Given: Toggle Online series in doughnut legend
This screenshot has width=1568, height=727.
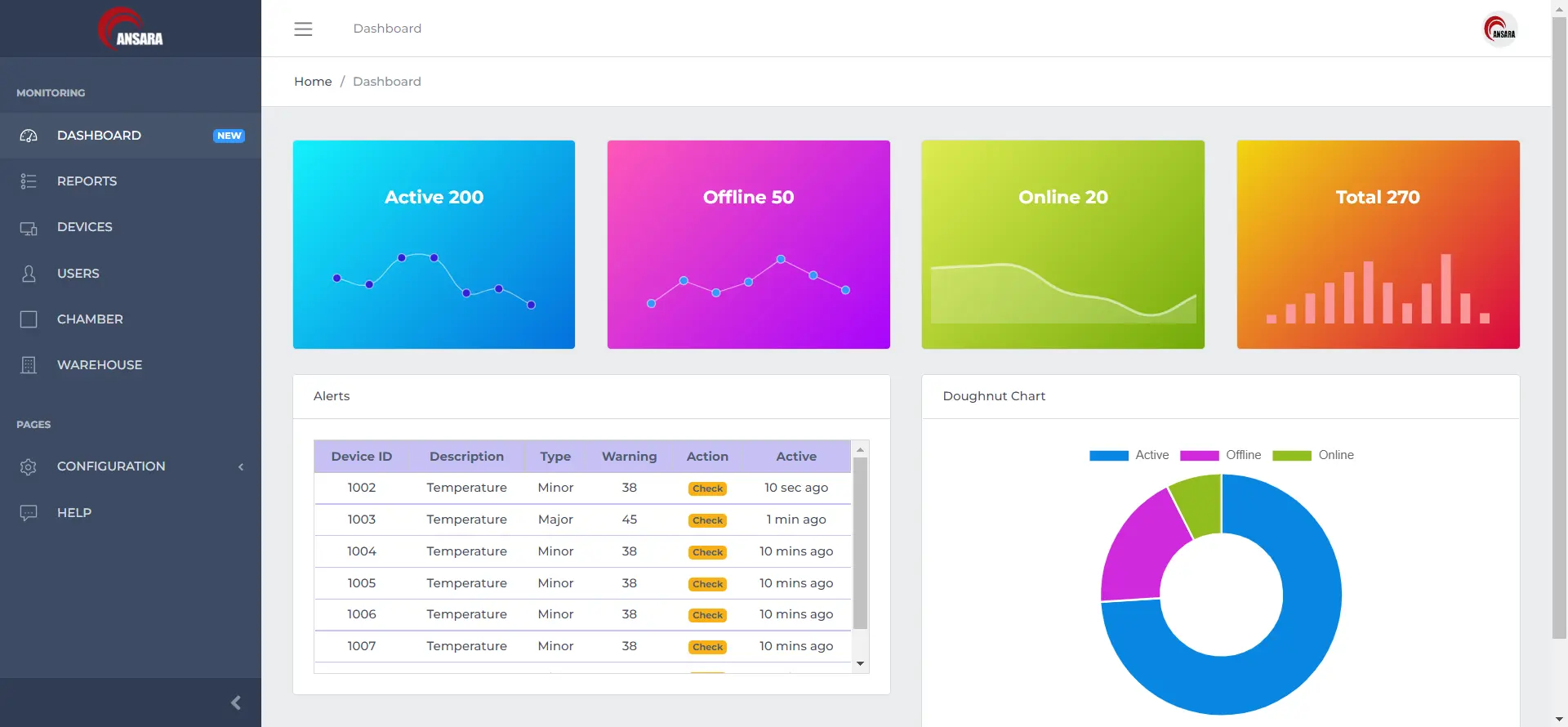Looking at the screenshot, I should coord(1312,455).
